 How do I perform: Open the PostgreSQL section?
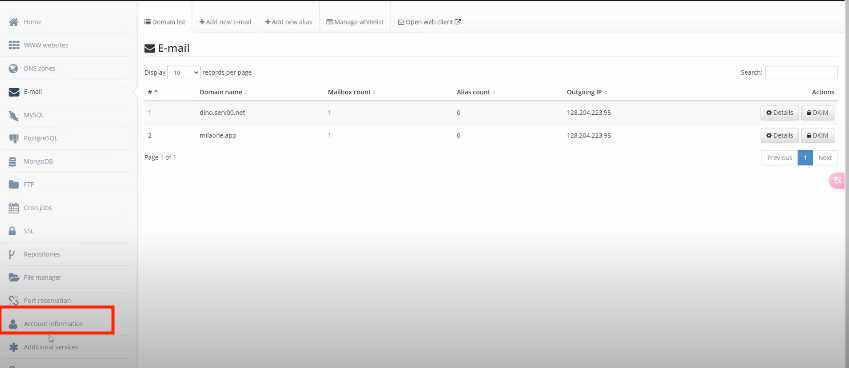point(40,139)
